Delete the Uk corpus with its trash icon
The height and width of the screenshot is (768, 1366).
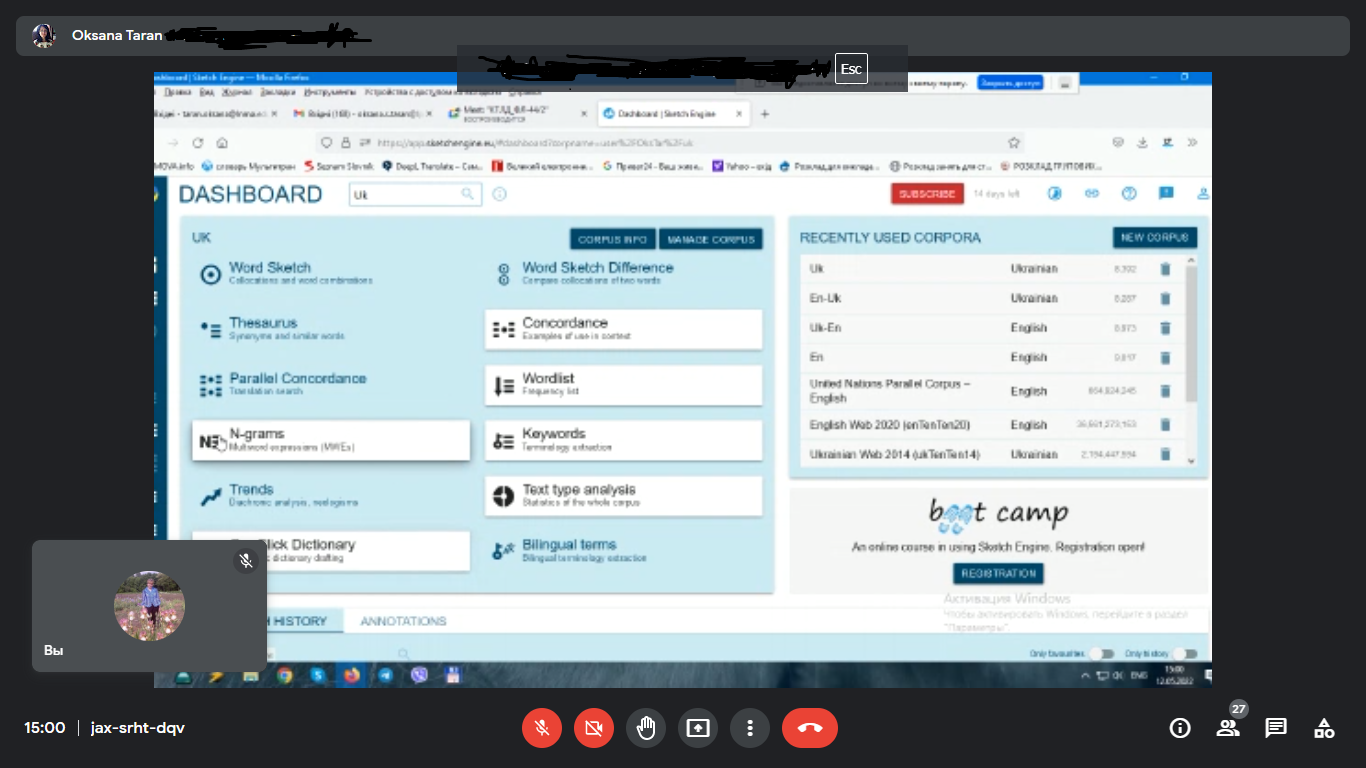coord(1165,269)
